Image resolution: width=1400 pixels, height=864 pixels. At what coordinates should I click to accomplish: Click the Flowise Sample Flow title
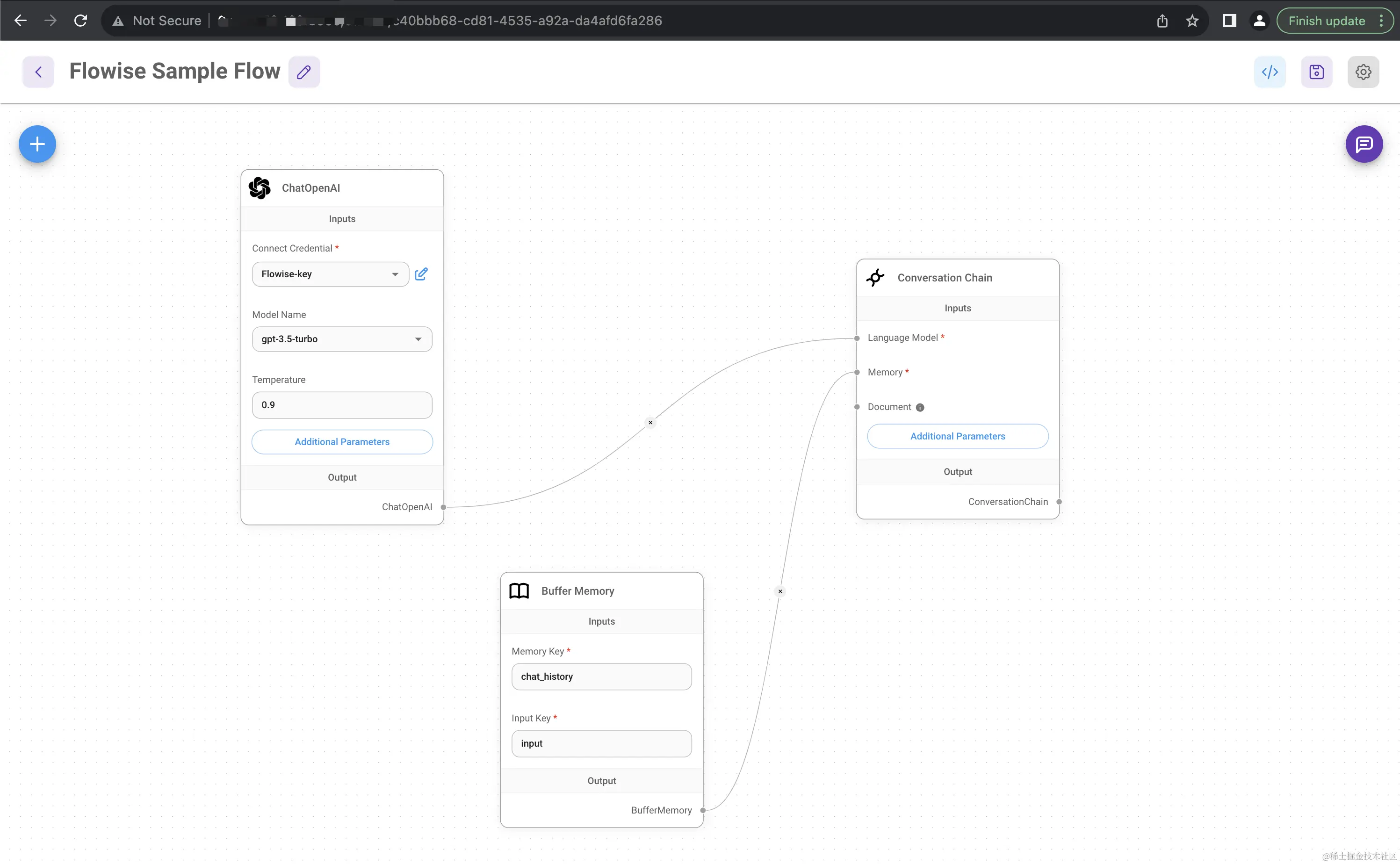pos(175,72)
